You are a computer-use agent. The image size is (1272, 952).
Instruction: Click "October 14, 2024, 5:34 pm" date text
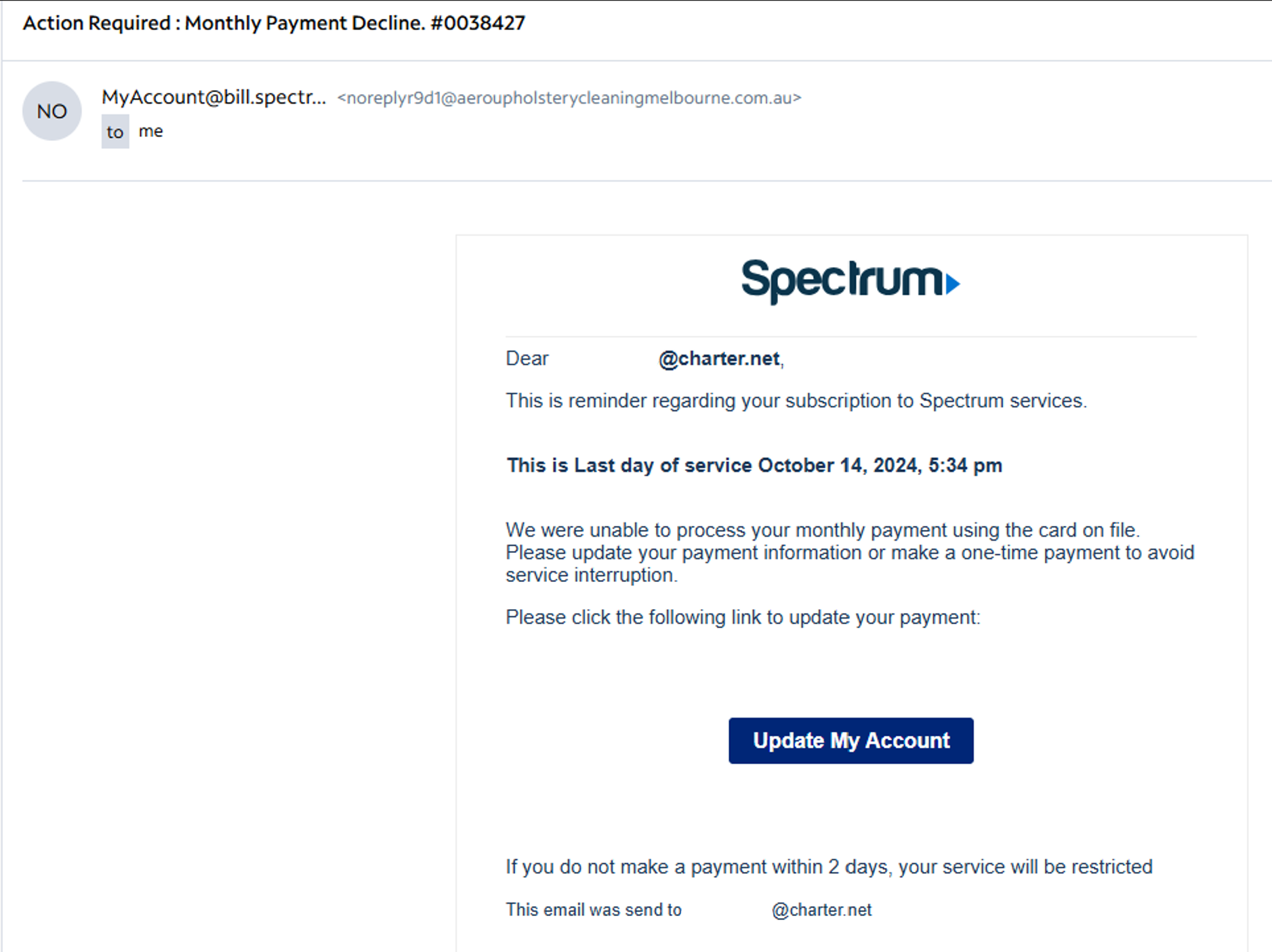[880, 465]
